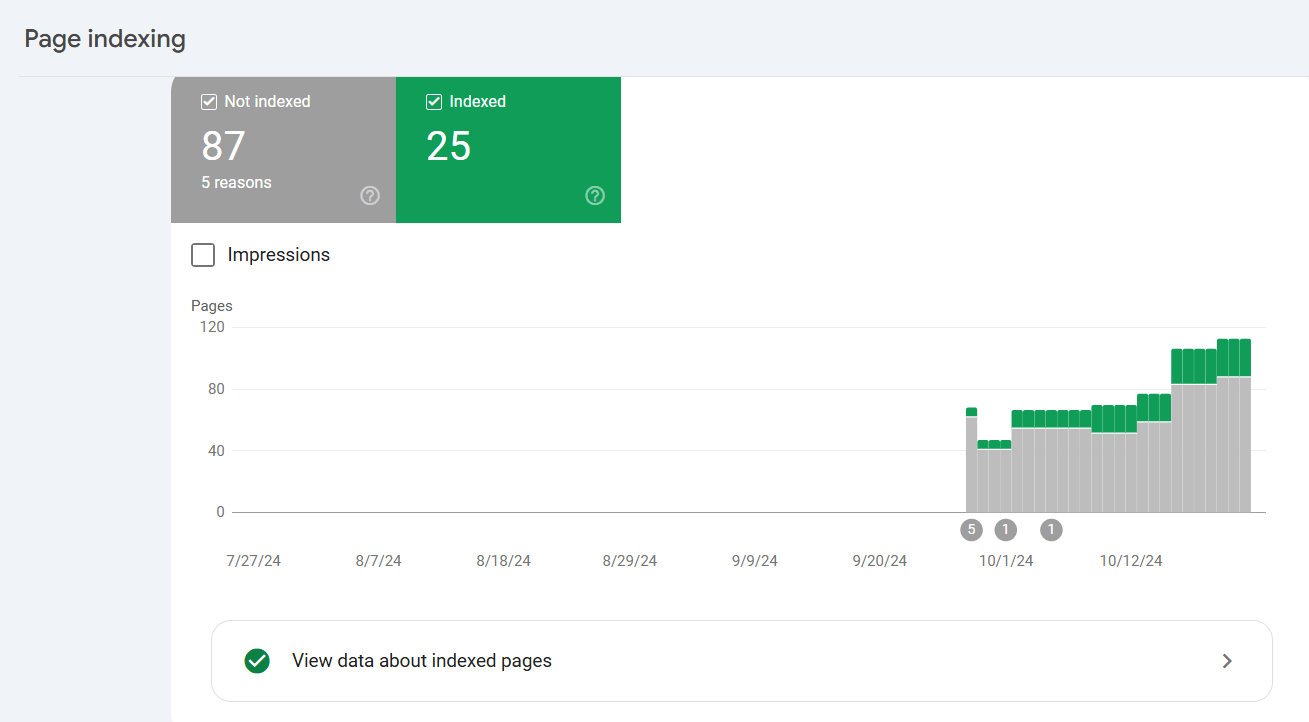Screen dimensions: 1309x722
Task: Select the Not indexed 87 card
Action: pyautogui.click(x=283, y=150)
